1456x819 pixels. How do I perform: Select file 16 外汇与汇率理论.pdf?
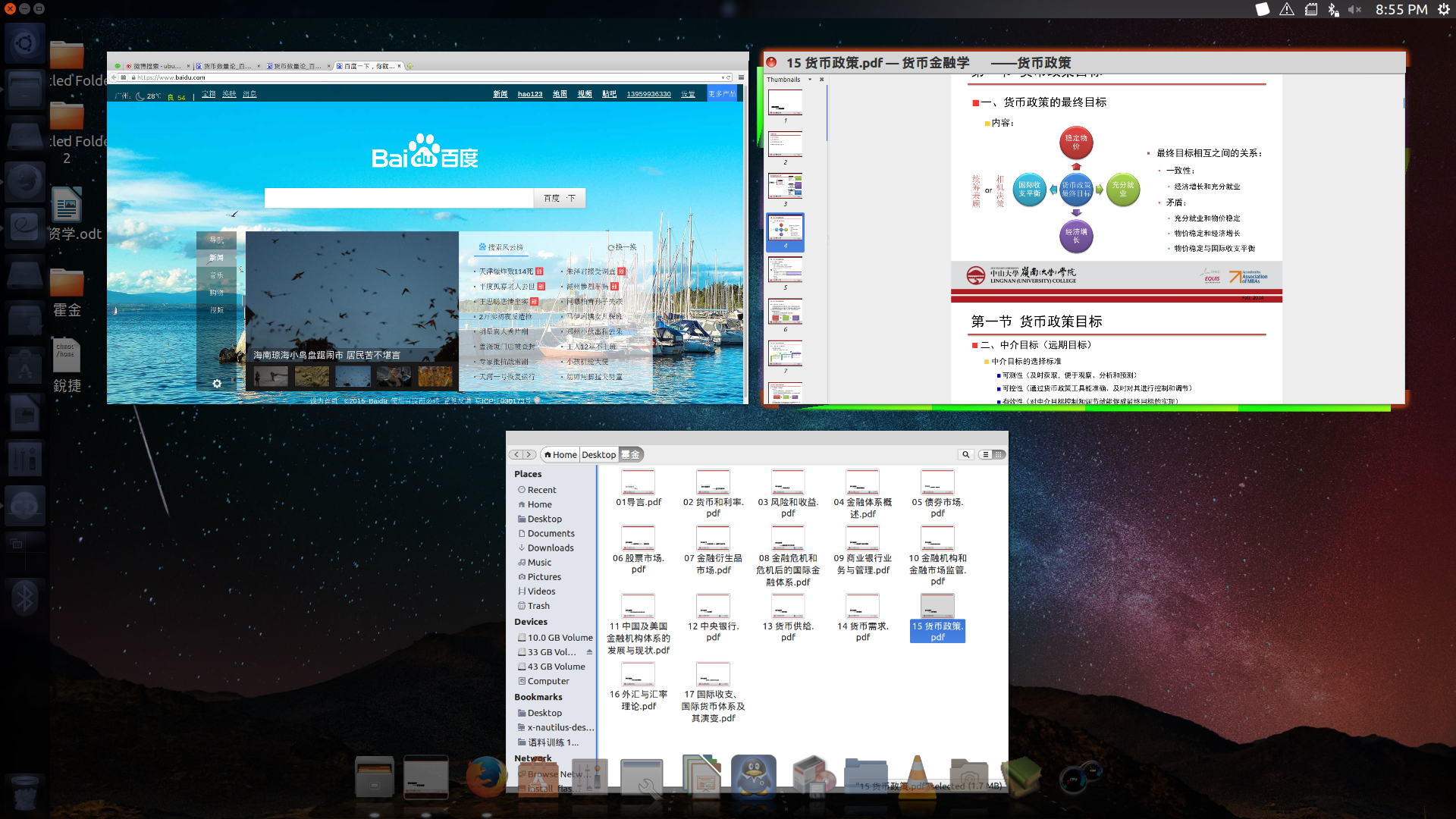(x=638, y=687)
